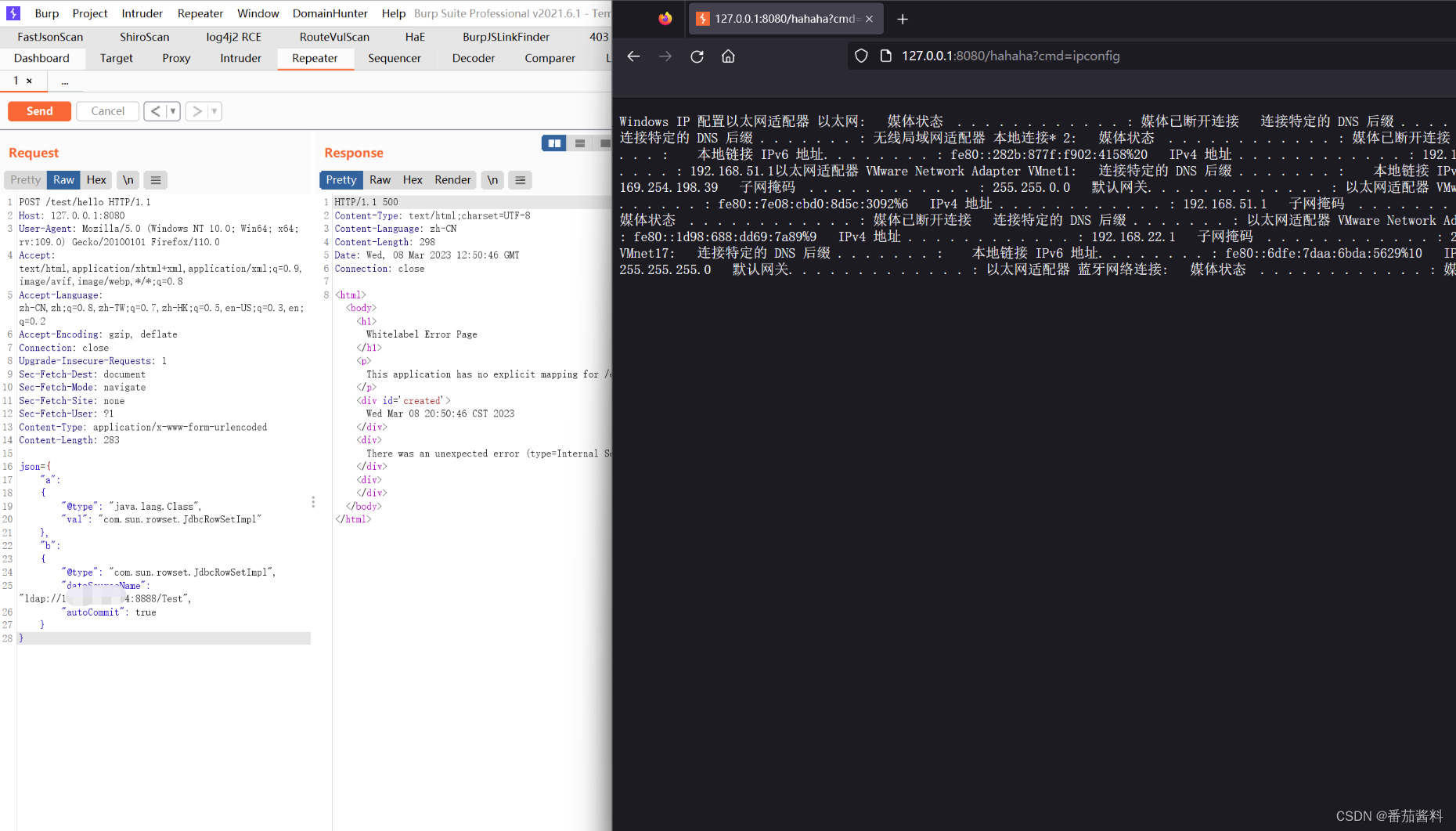Close the 127.0.0.1:8080 browser tab
The image size is (1456, 831).
pyautogui.click(x=869, y=19)
